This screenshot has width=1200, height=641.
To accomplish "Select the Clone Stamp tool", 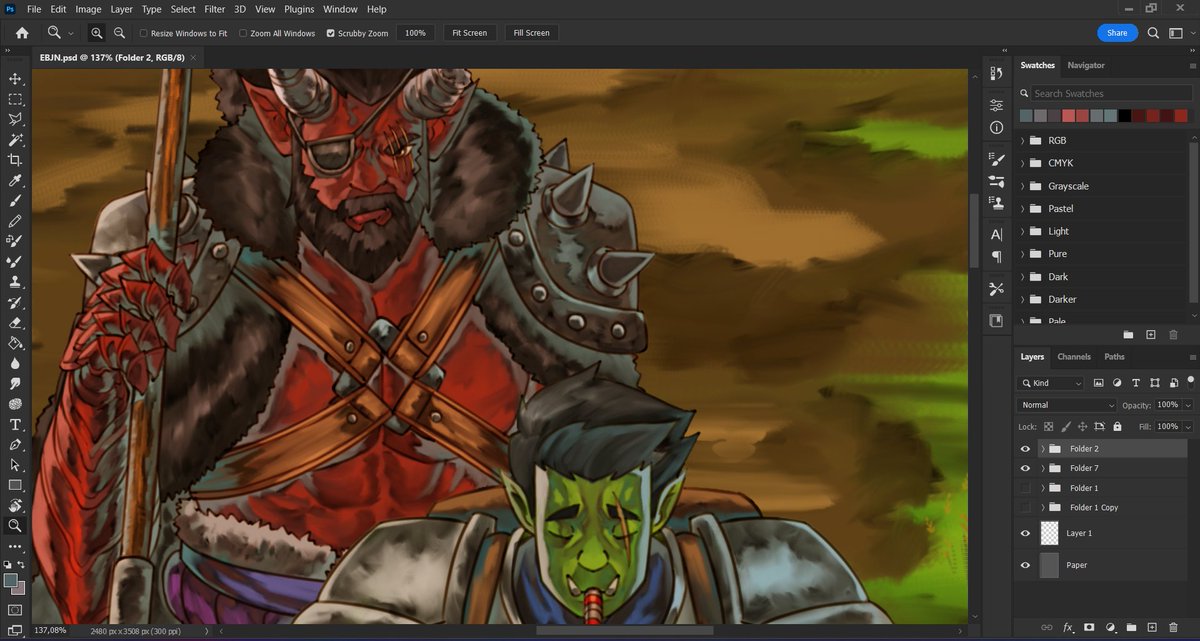I will (15, 282).
